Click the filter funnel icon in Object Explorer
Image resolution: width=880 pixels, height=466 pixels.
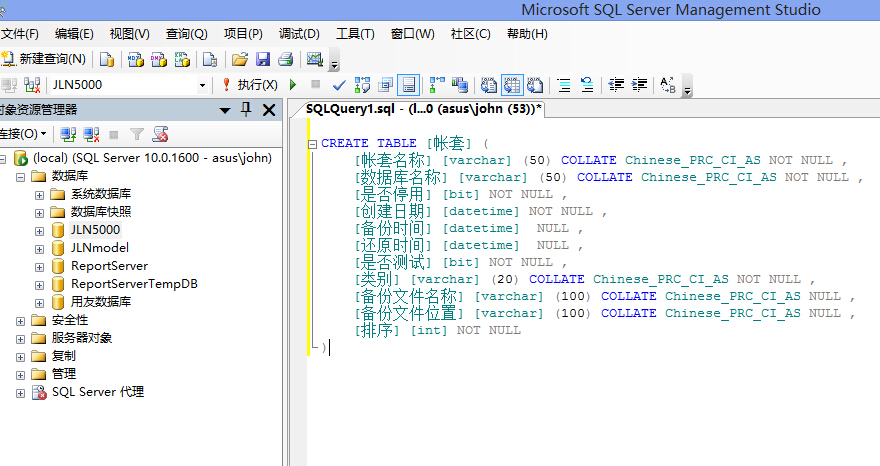(x=137, y=134)
